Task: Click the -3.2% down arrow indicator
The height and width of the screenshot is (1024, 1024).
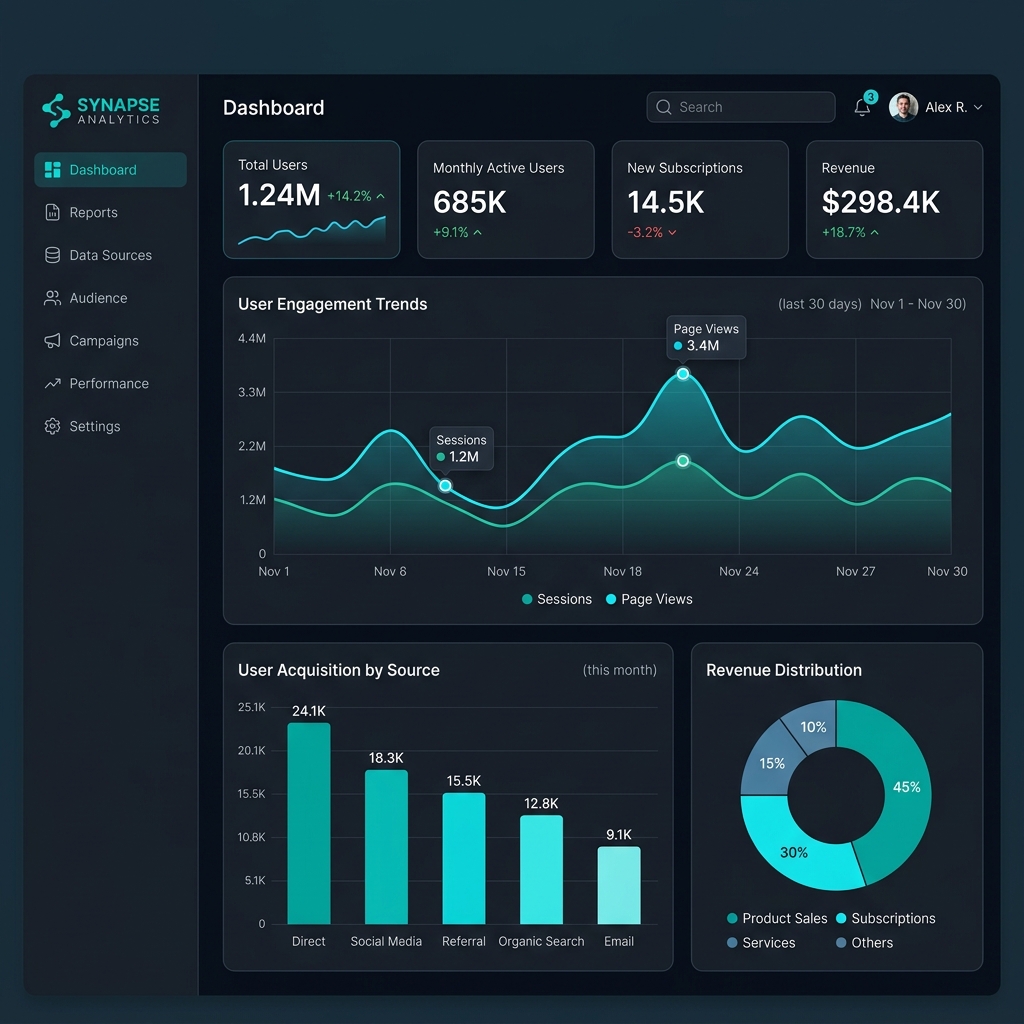Action: [x=672, y=232]
